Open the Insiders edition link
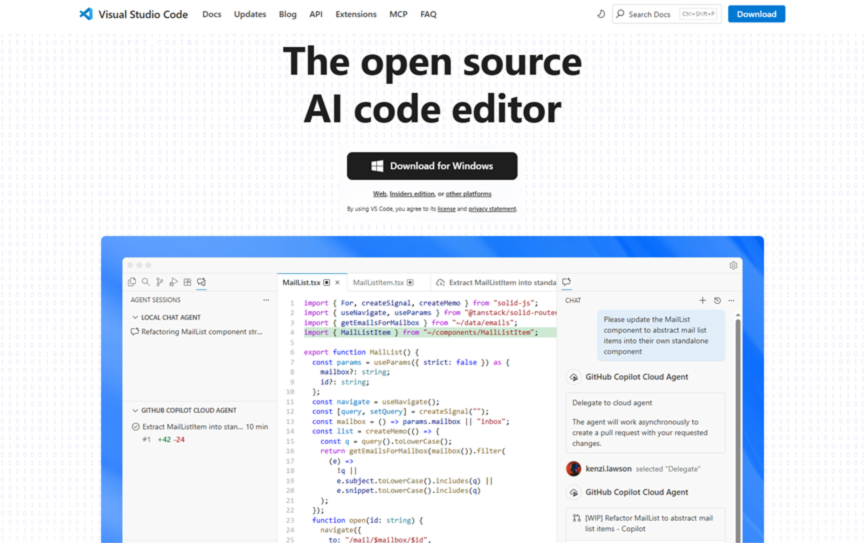This screenshot has height=543, width=864. click(x=412, y=194)
